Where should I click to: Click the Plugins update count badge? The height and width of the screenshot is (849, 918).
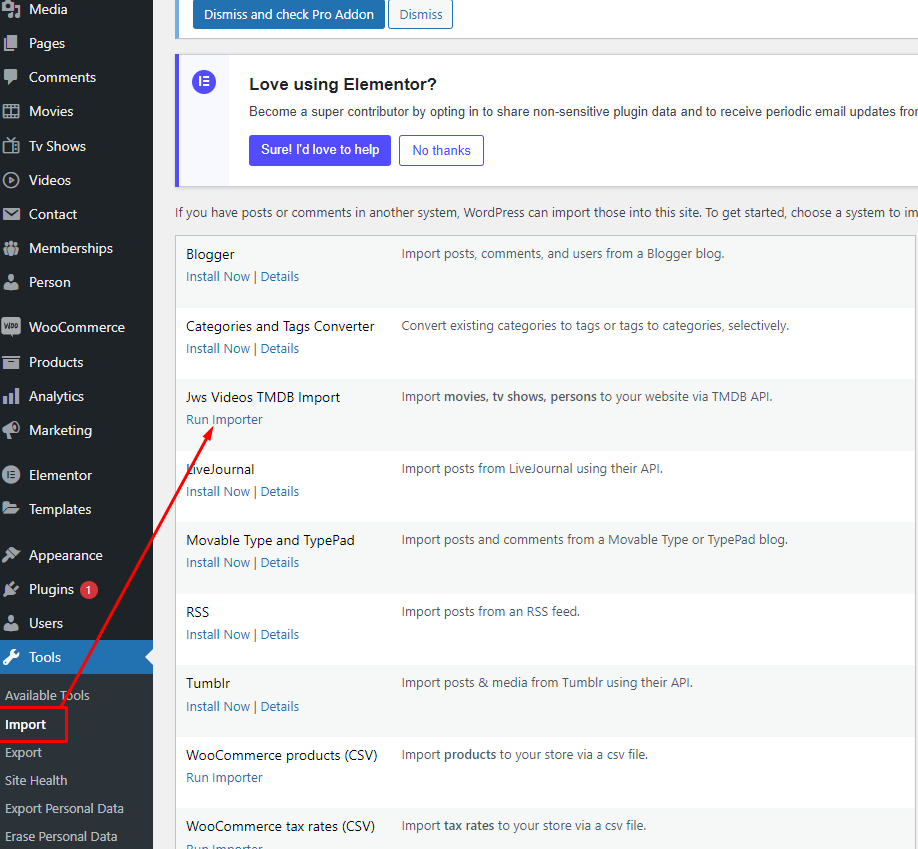pyautogui.click(x=89, y=590)
